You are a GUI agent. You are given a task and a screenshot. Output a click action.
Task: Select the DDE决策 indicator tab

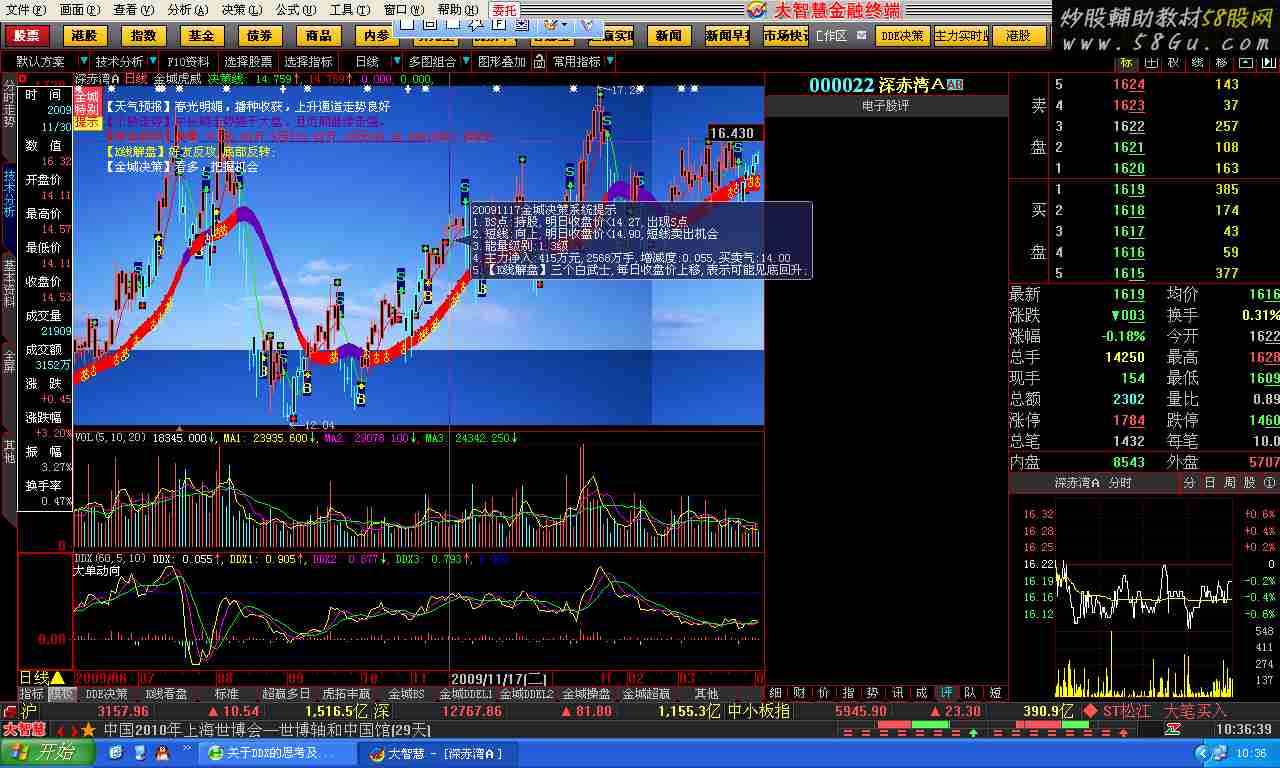coord(107,693)
